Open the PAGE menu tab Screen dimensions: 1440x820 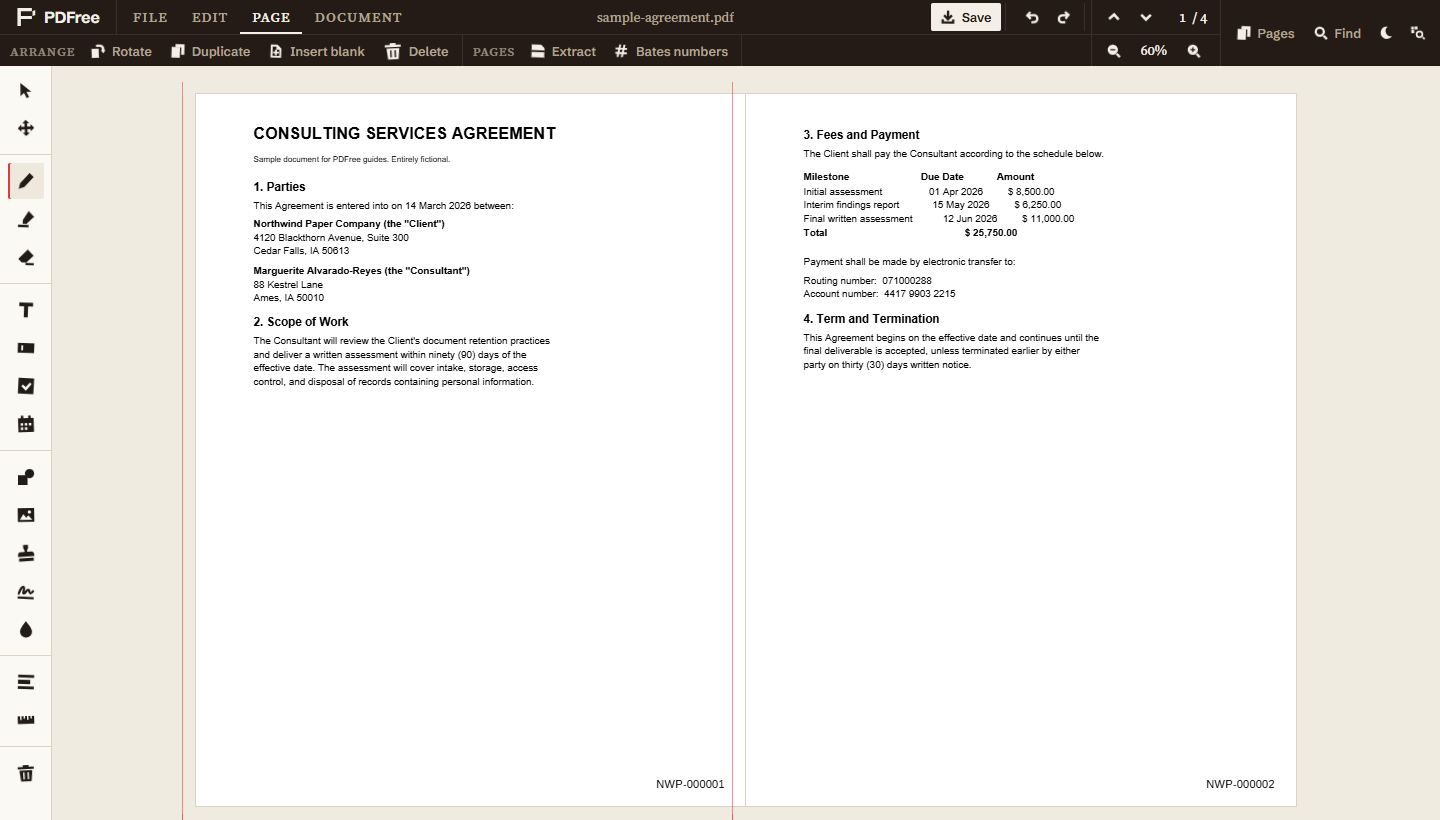271,17
